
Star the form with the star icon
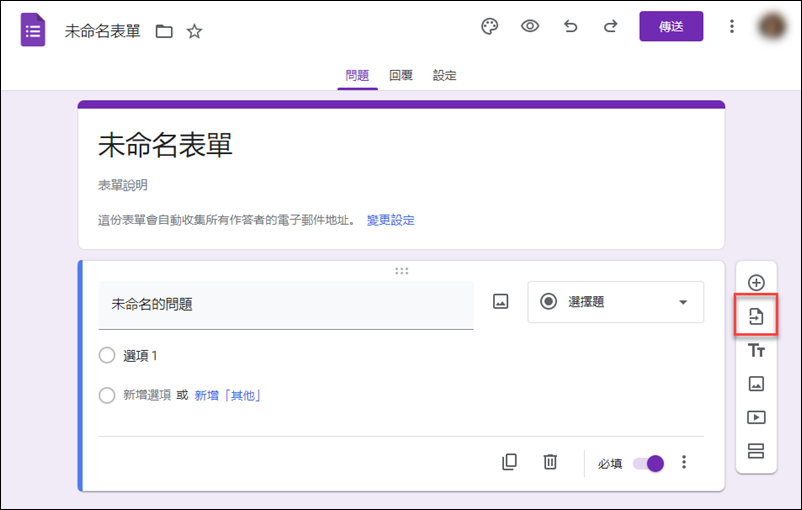(194, 31)
